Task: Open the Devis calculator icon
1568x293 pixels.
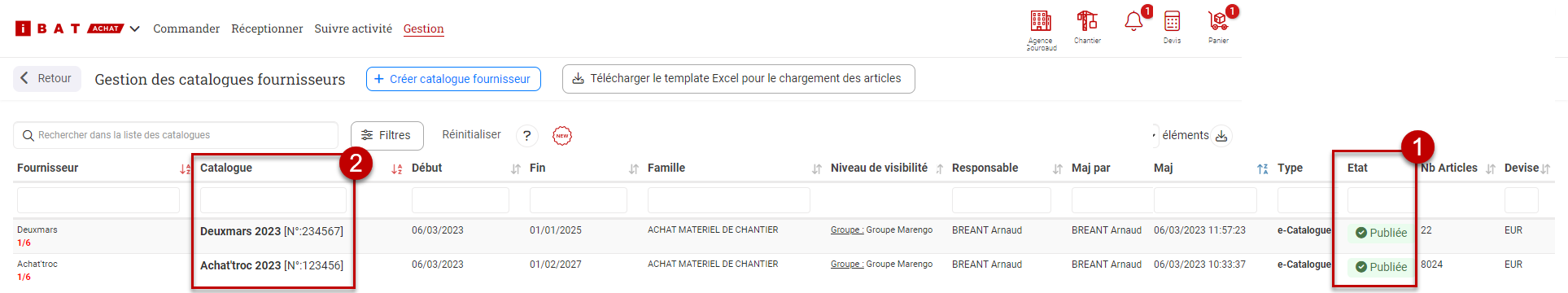Action: click(x=1172, y=21)
